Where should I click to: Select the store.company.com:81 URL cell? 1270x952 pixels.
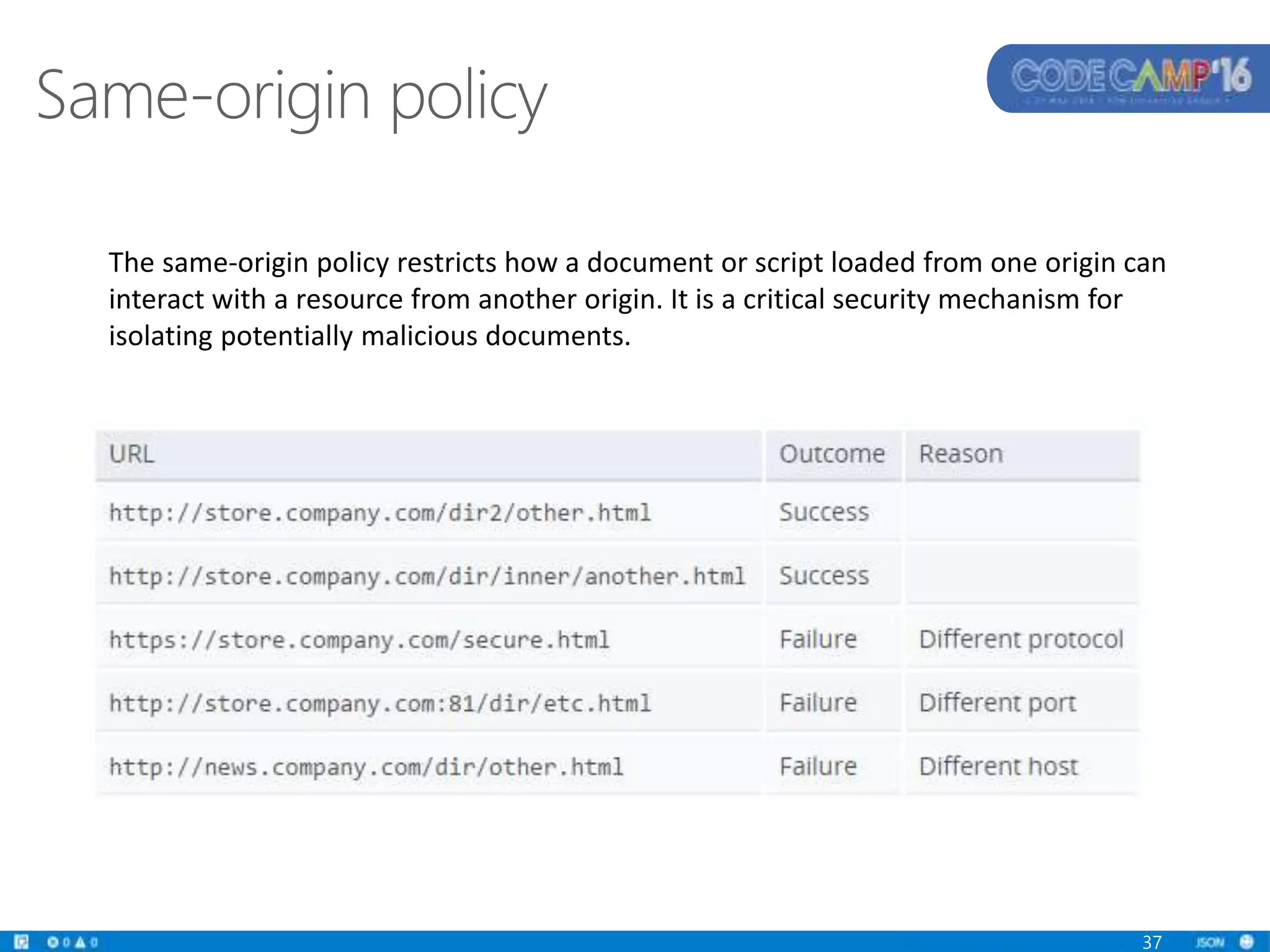point(429,703)
